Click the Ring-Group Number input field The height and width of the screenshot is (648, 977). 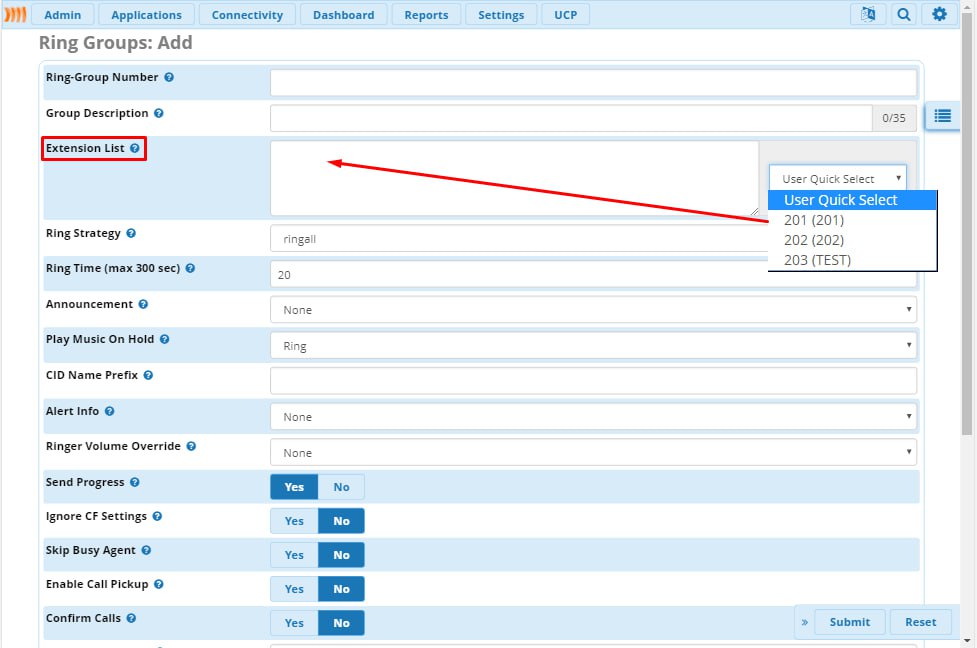(x=593, y=82)
